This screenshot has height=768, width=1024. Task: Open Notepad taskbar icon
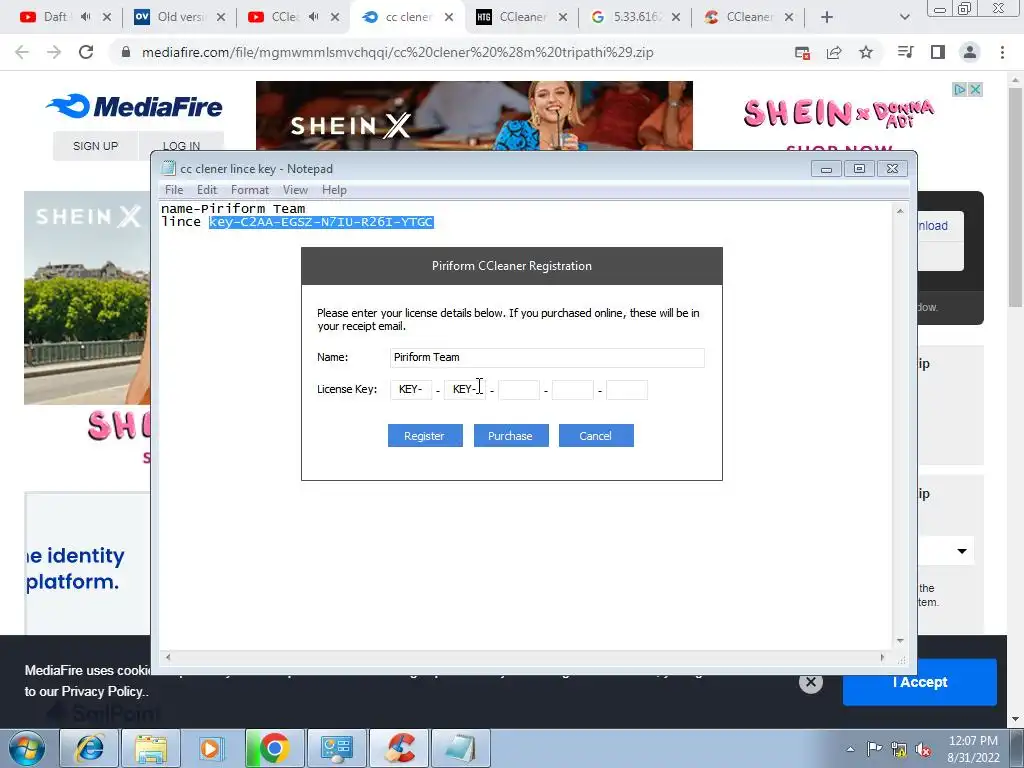point(462,748)
